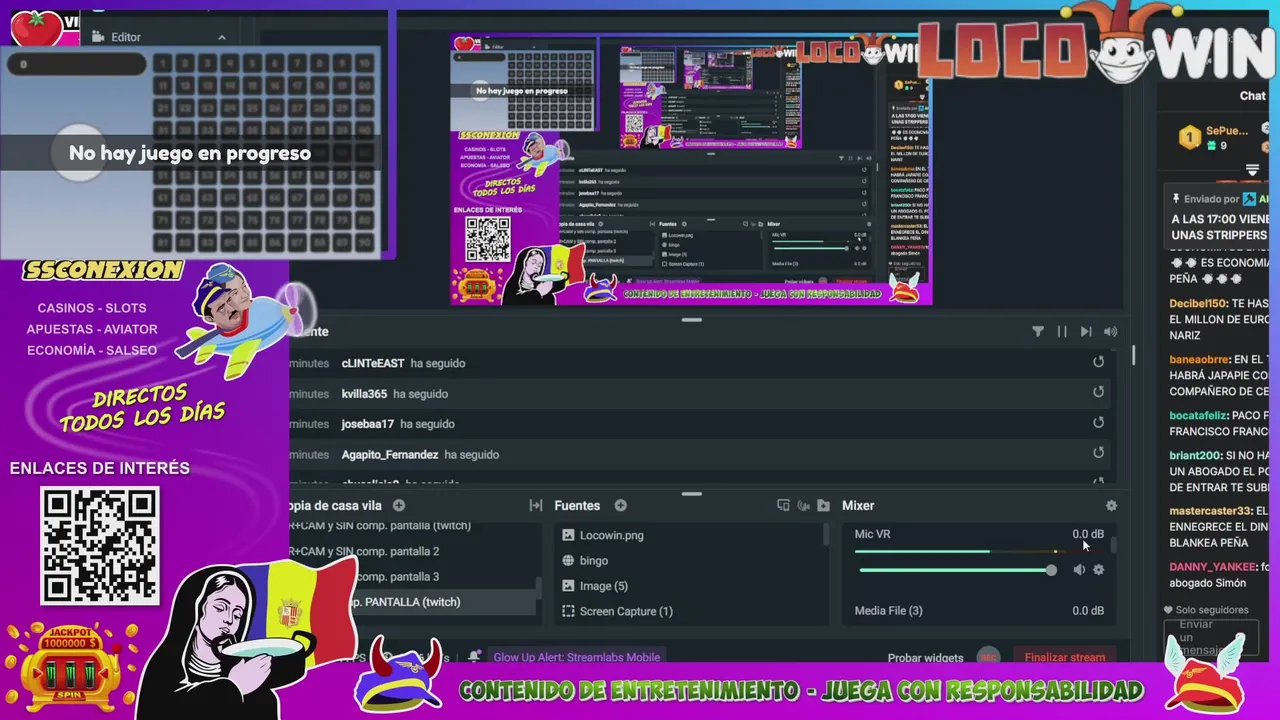Click bingo search input field
Viewport: 1280px width, 720px height.
pyautogui.click(x=75, y=64)
